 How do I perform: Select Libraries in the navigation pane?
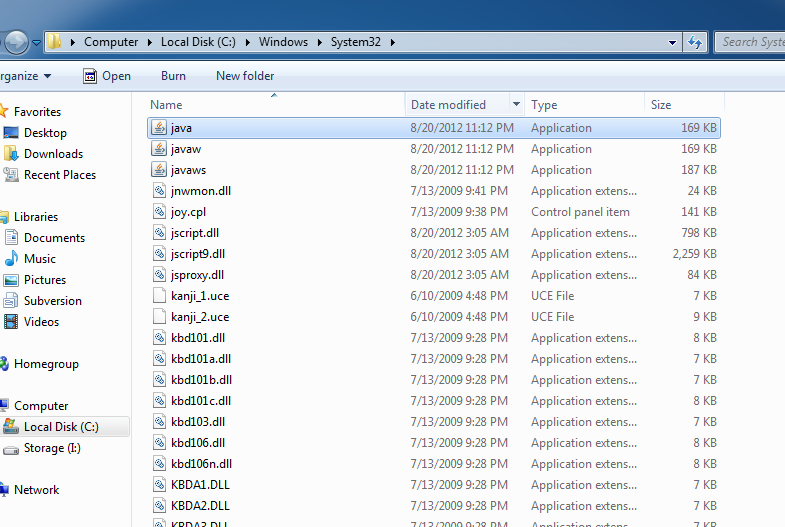(x=36, y=217)
